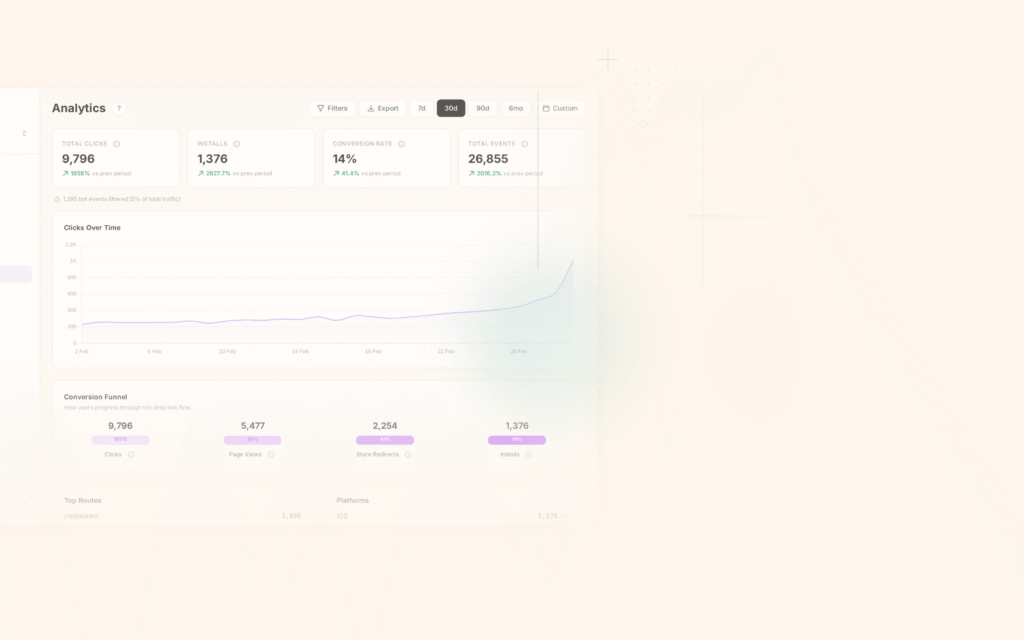Click the sidebar workspace switcher chevron

pos(24,132)
